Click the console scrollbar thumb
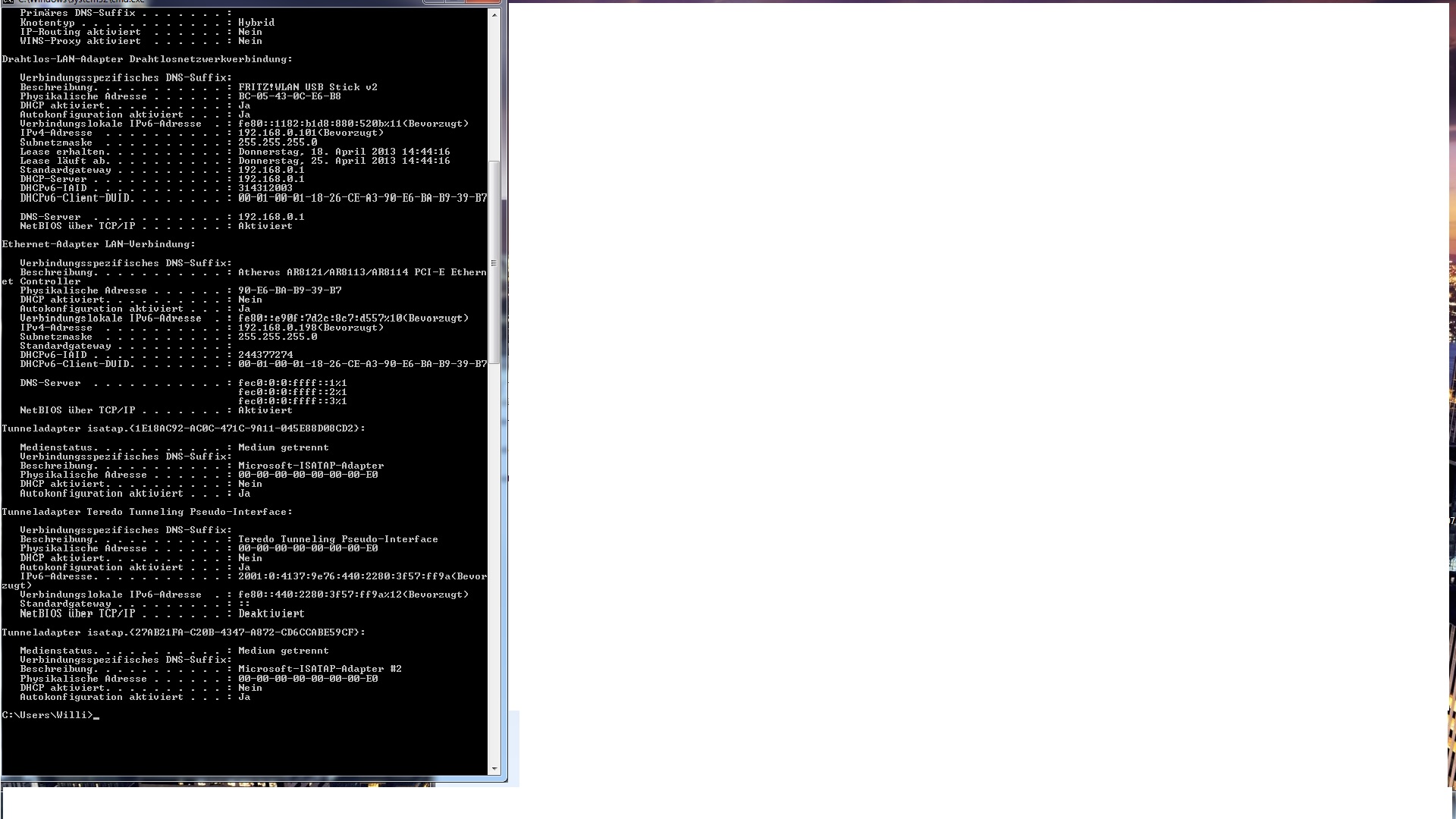Image resolution: width=1456 pixels, height=819 pixels. pyautogui.click(x=494, y=262)
